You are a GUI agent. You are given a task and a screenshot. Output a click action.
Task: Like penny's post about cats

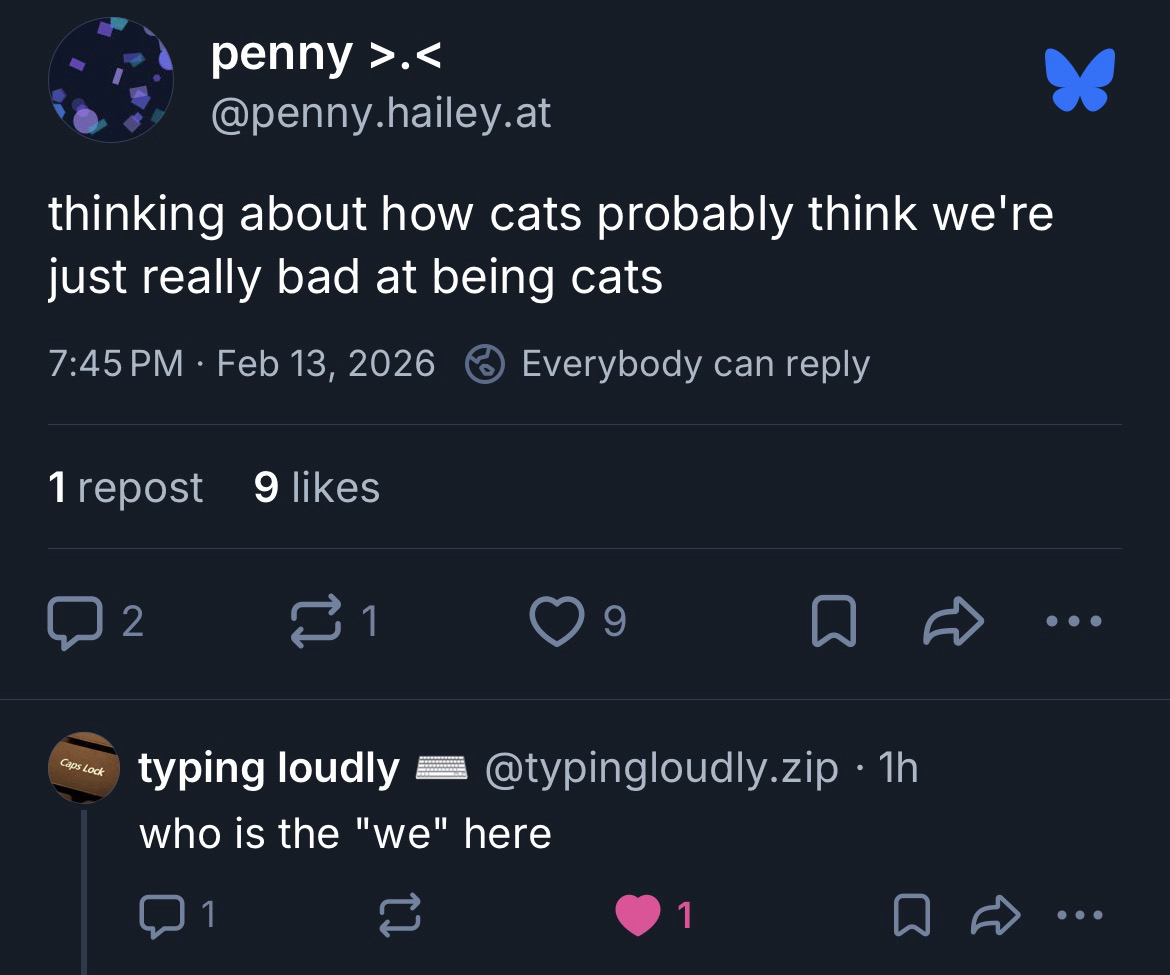[x=557, y=622]
